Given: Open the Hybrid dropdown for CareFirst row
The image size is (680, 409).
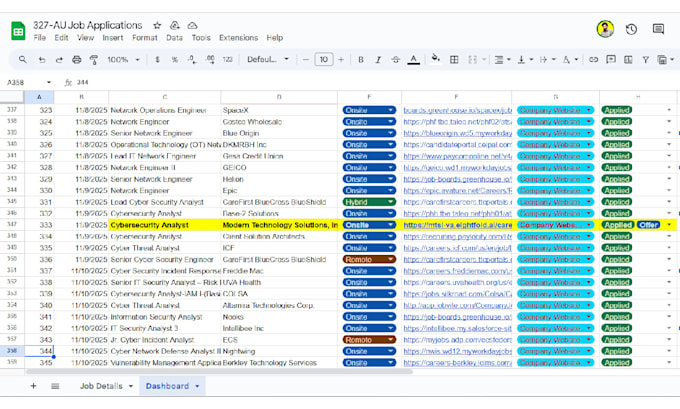Looking at the screenshot, I should (x=369, y=202).
